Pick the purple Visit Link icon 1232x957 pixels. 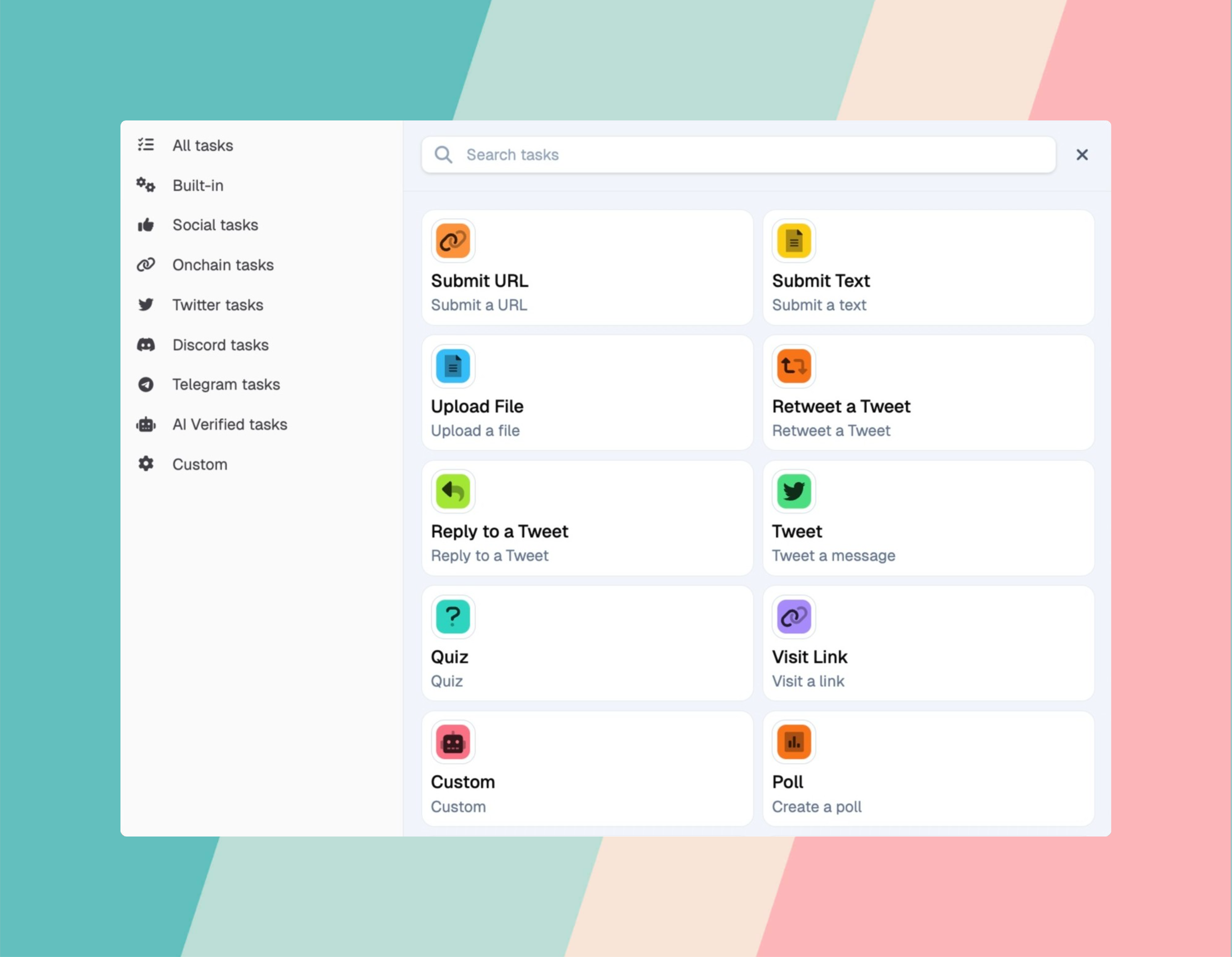794,616
